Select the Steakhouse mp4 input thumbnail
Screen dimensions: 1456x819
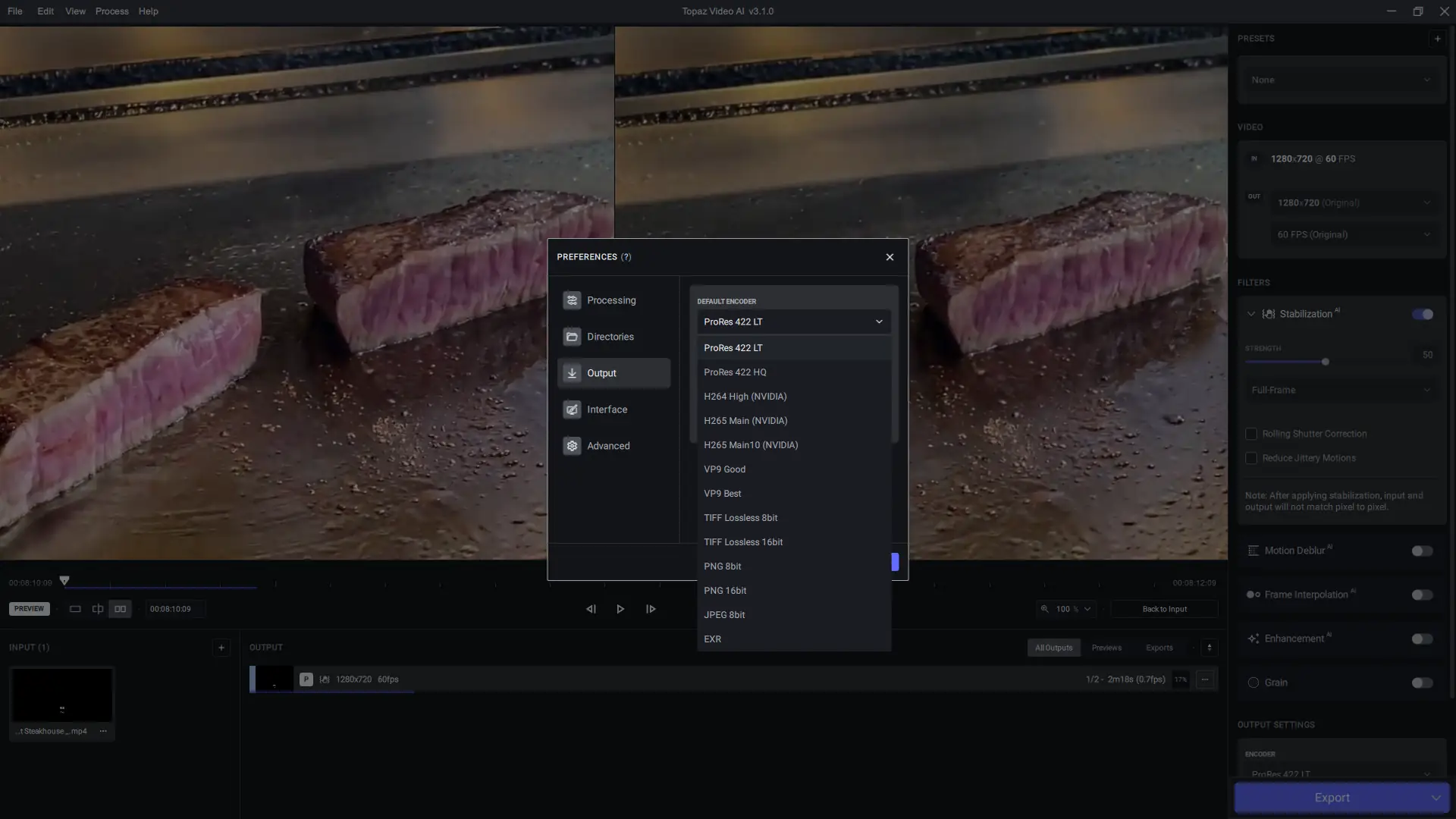(x=62, y=695)
